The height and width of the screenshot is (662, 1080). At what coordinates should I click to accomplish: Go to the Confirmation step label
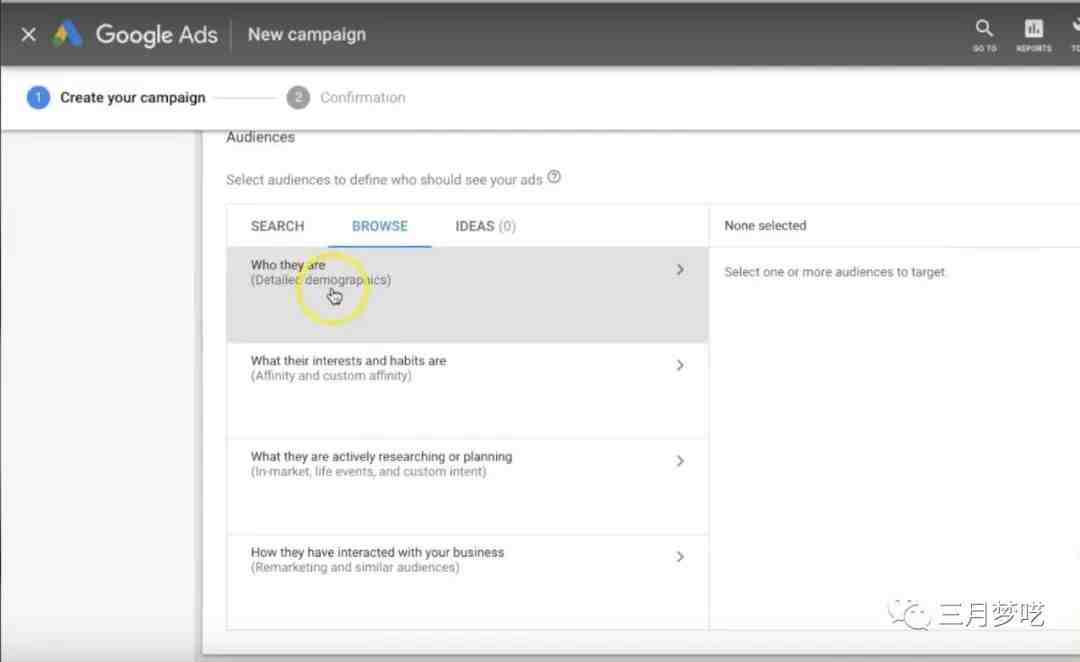(x=362, y=97)
